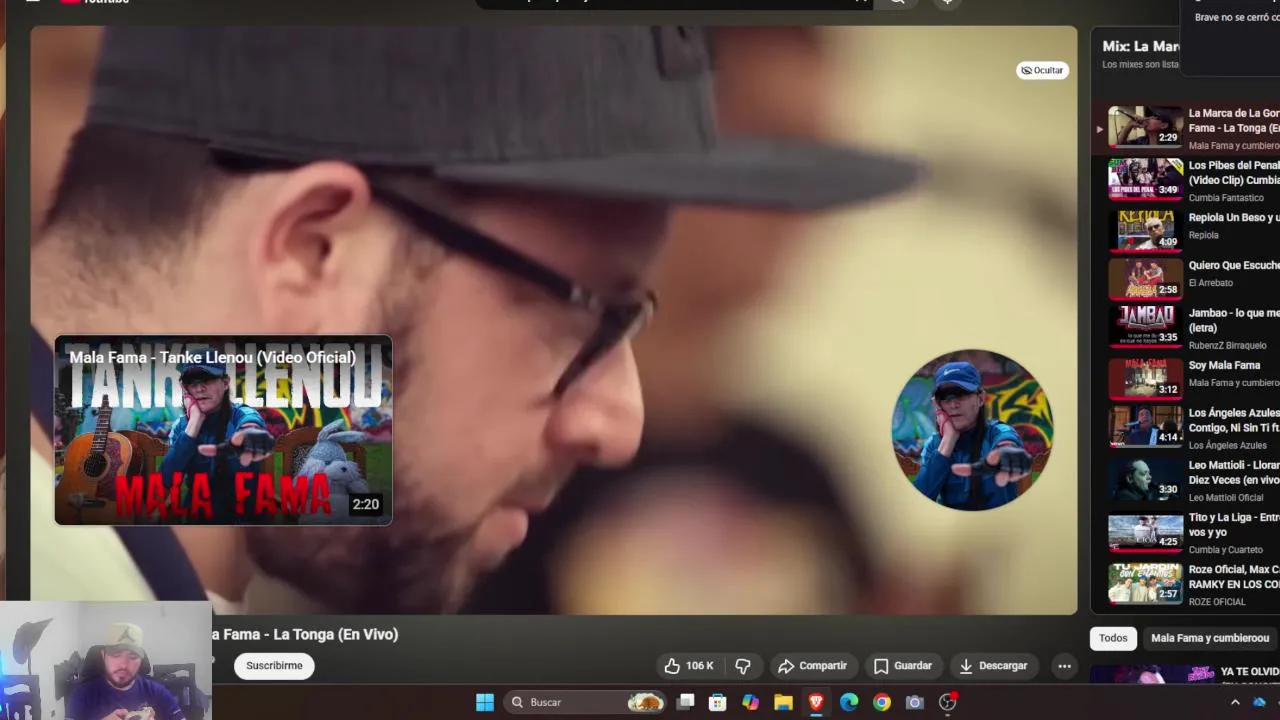Screen dimensions: 1280x720
Task: Open Google Chrome from the taskbar
Action: 882,702
